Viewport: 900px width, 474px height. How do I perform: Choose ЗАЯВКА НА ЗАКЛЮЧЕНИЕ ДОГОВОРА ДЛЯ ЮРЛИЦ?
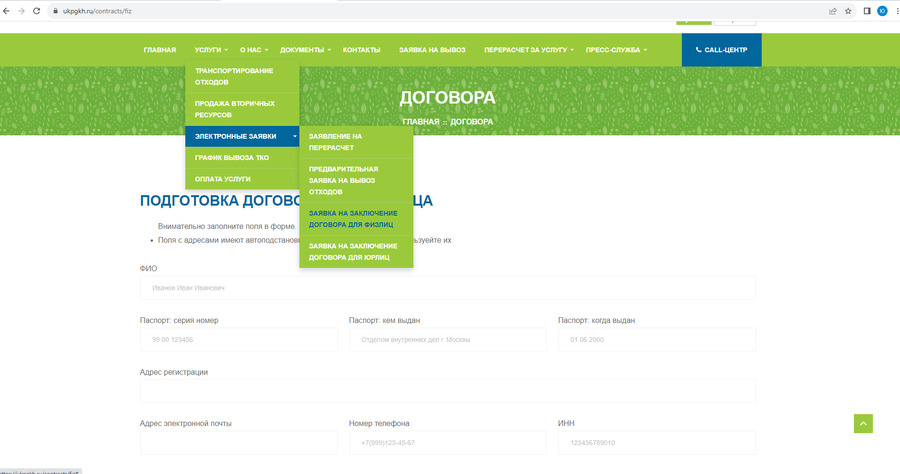click(356, 251)
